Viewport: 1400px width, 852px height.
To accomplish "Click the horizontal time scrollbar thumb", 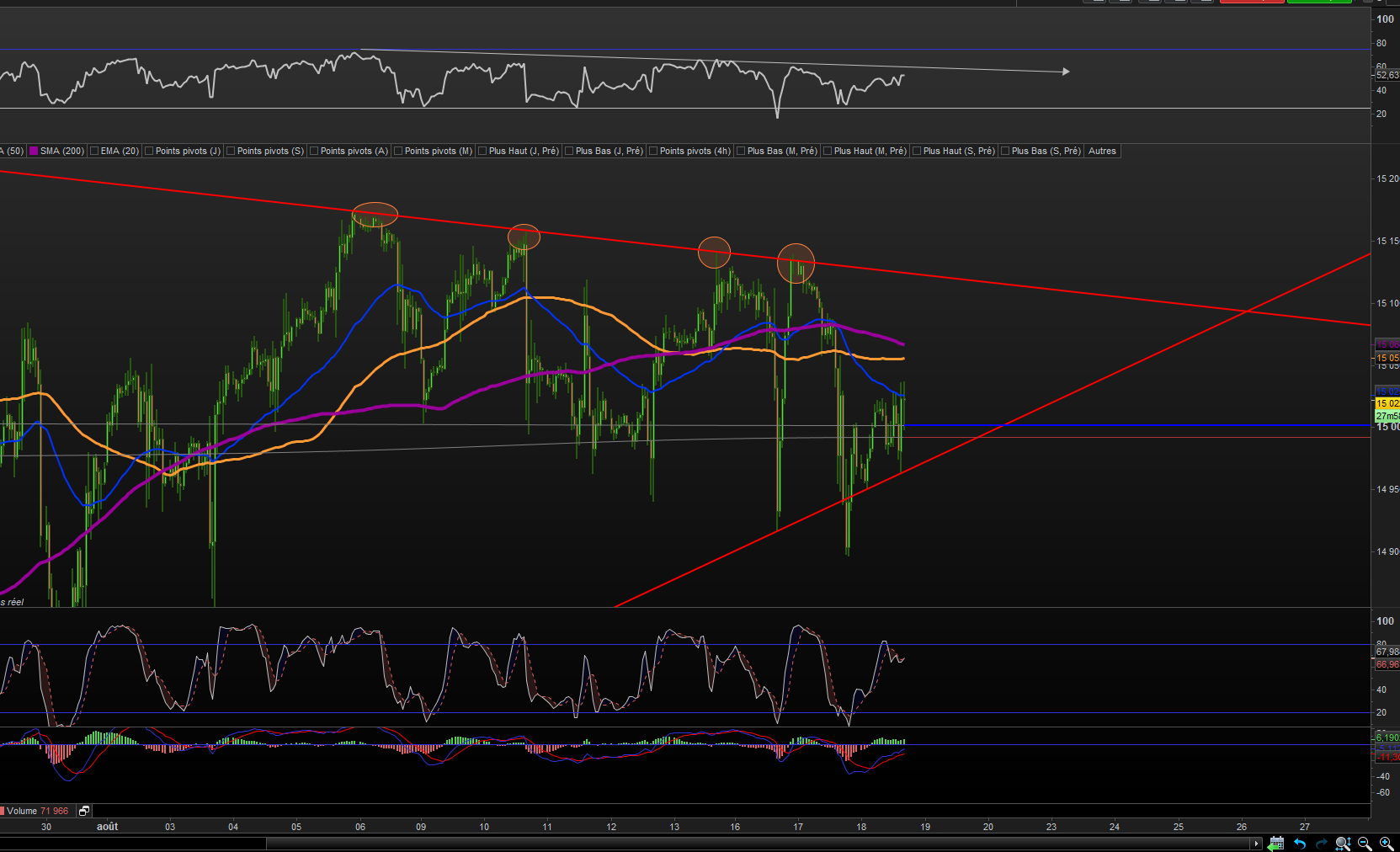I will [x=759, y=844].
